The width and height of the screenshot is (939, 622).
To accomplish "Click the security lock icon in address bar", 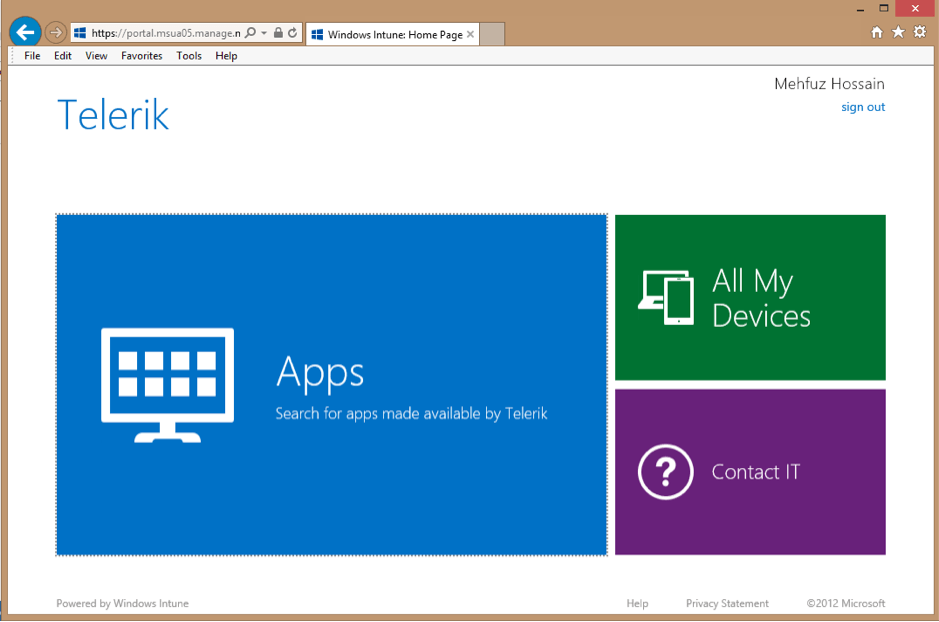I will click(x=278, y=33).
